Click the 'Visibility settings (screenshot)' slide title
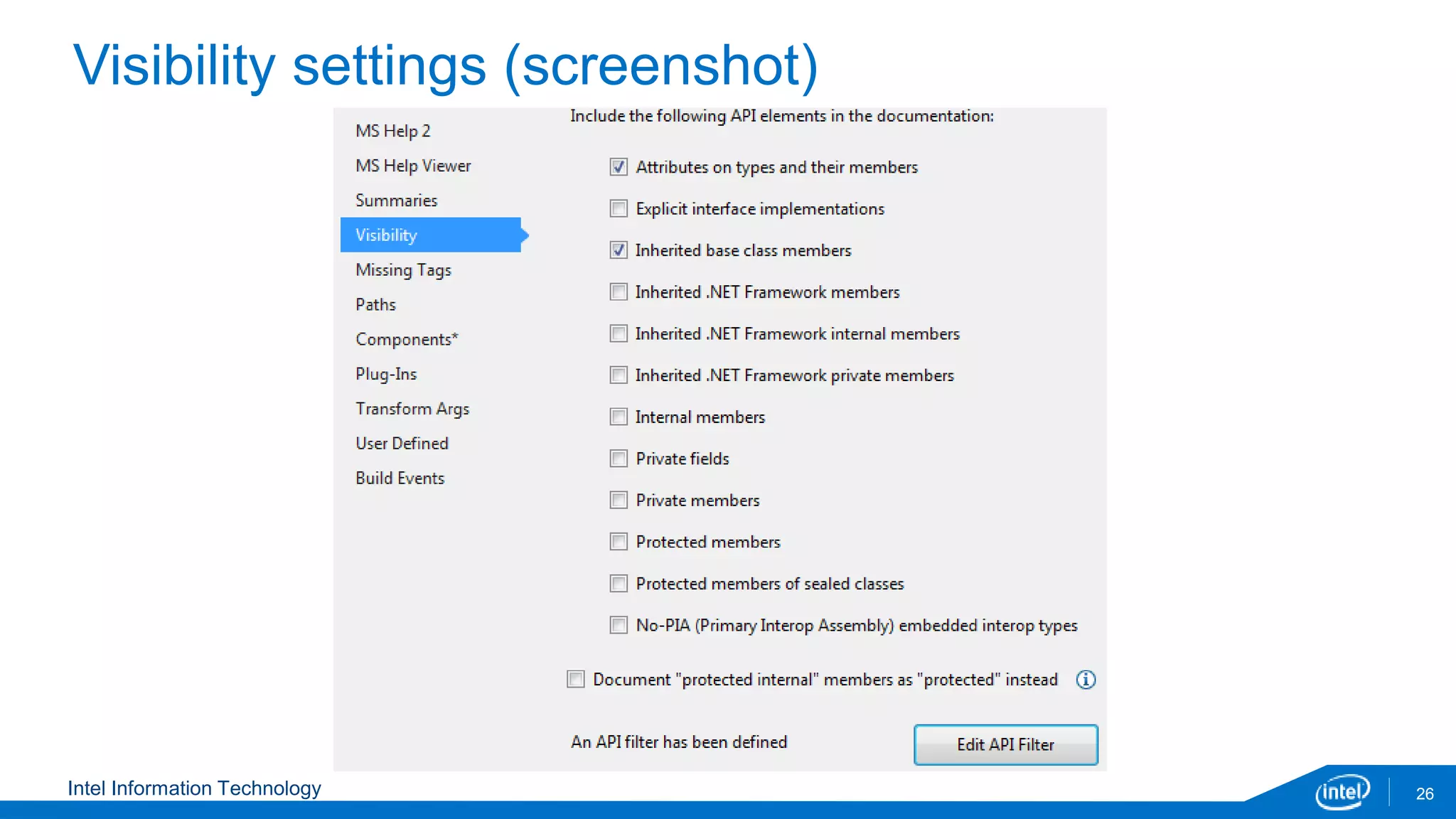1456x819 pixels. (446, 66)
